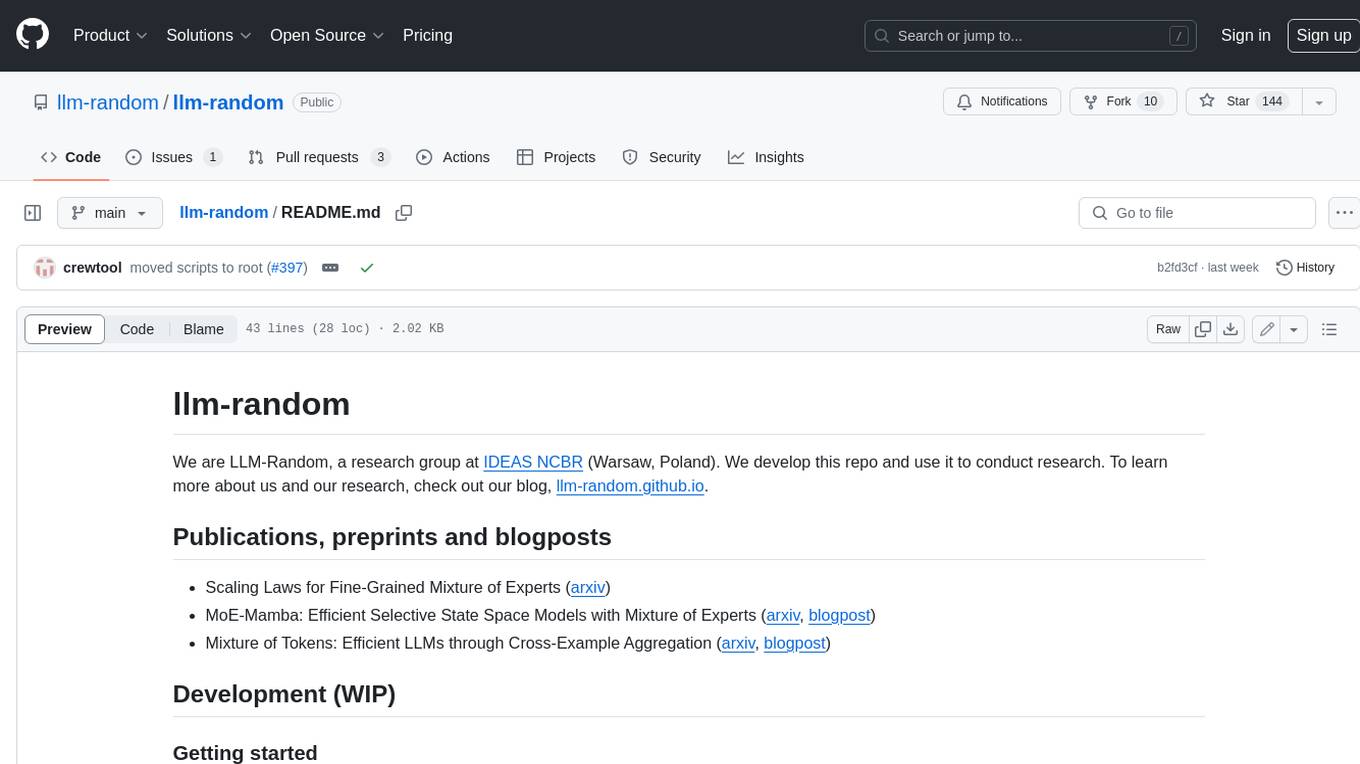Viewport: 1360px width, 764px height.
Task: Expand the file tree side panel
Action: [32, 213]
